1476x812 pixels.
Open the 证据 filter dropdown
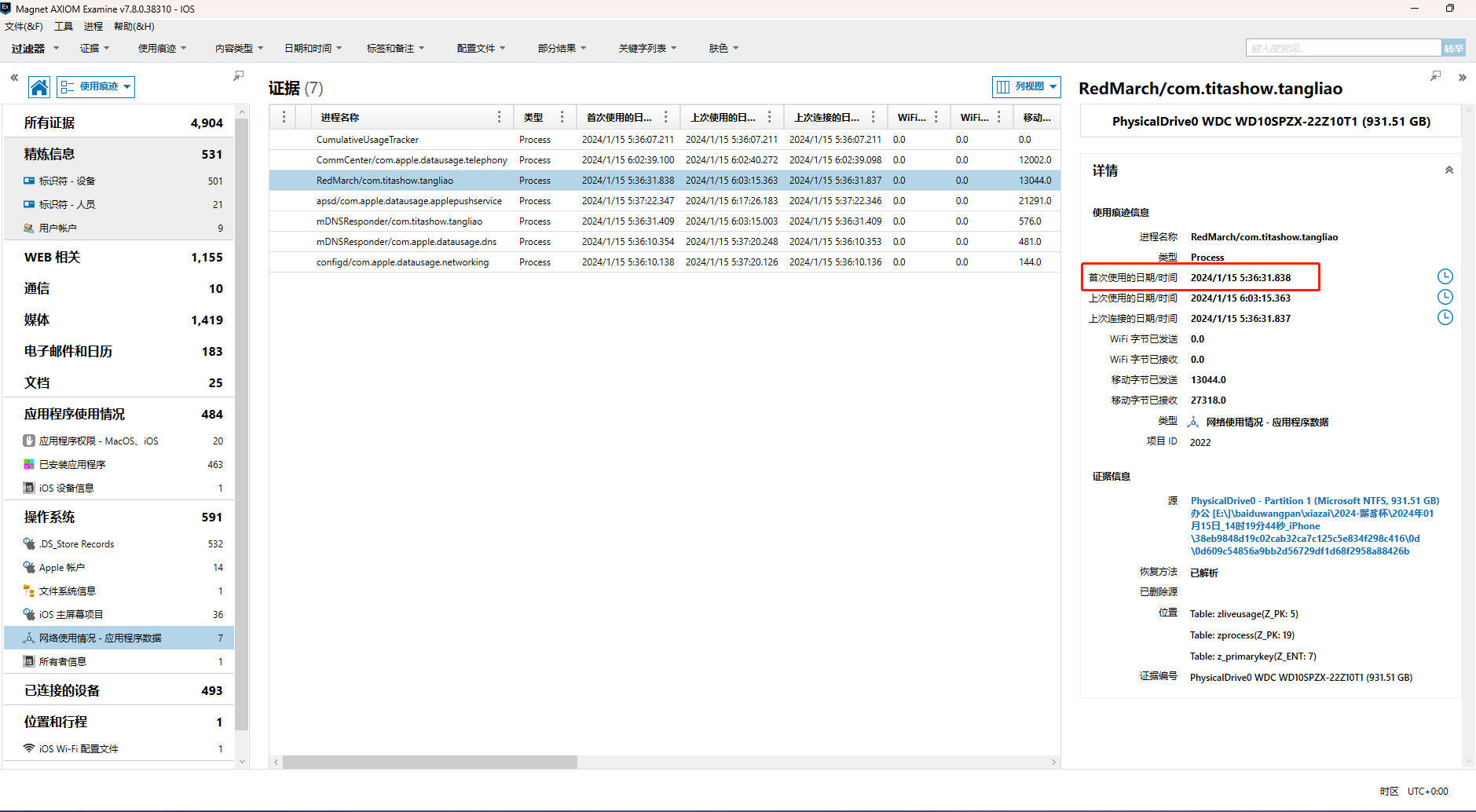(x=94, y=48)
